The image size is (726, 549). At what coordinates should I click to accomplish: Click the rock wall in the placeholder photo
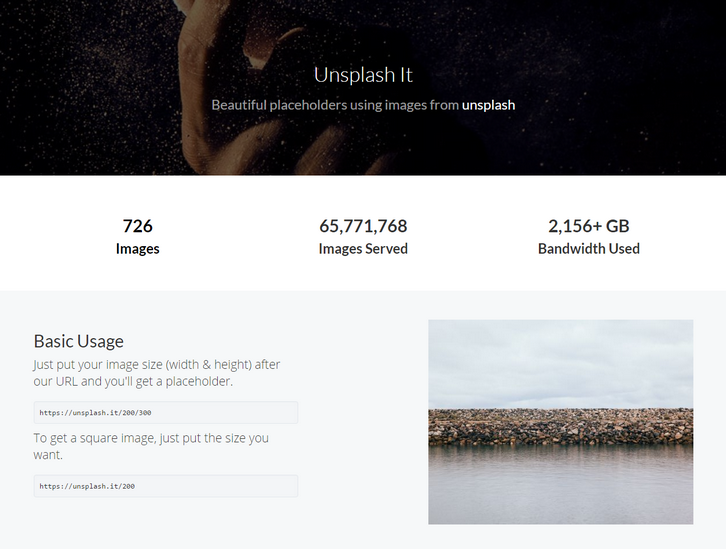(x=560, y=427)
